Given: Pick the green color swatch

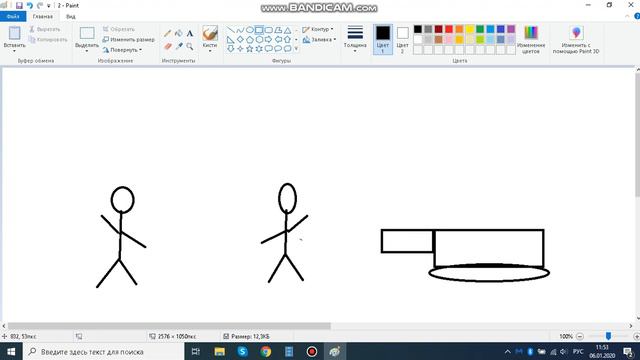Looking at the screenshot, I should pos(480,29).
